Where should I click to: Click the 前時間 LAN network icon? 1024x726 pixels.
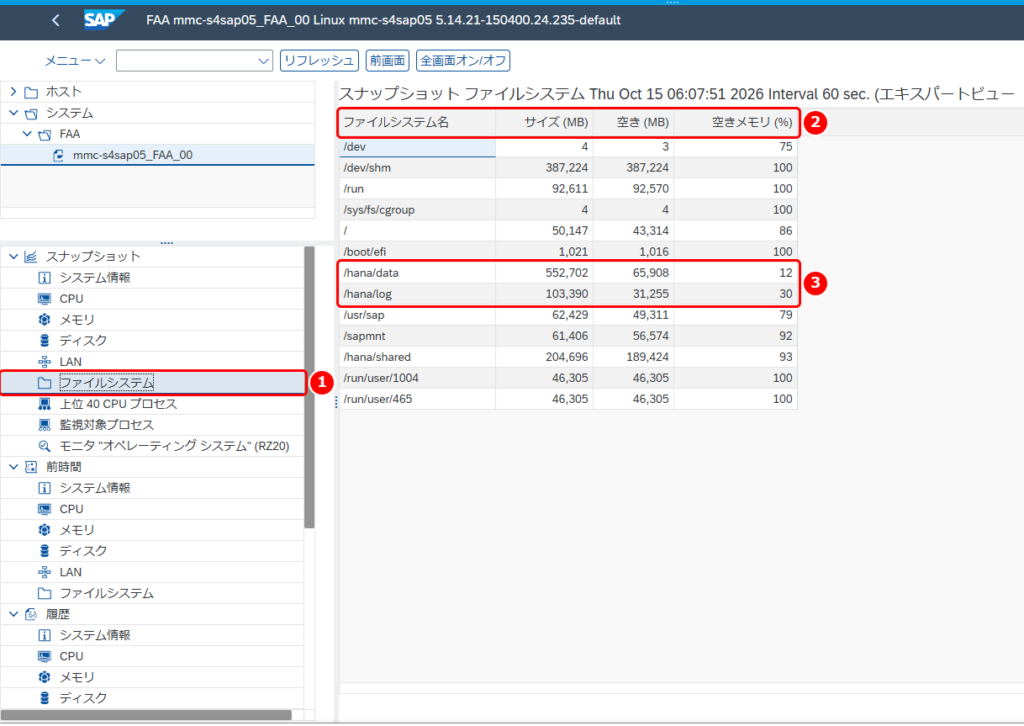tap(44, 572)
